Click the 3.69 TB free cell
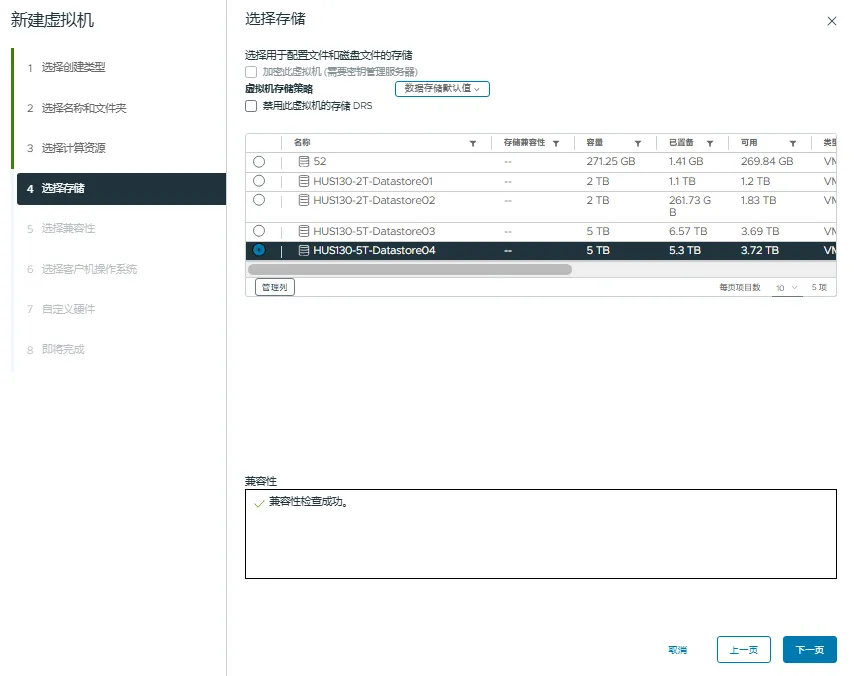Viewport: 854px width, 676px height. 760,231
